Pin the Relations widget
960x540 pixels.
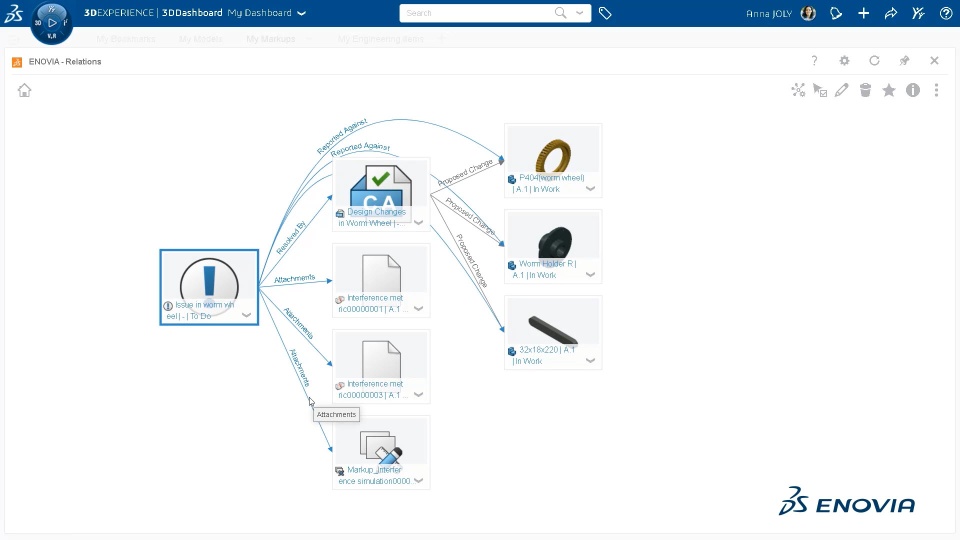point(904,61)
